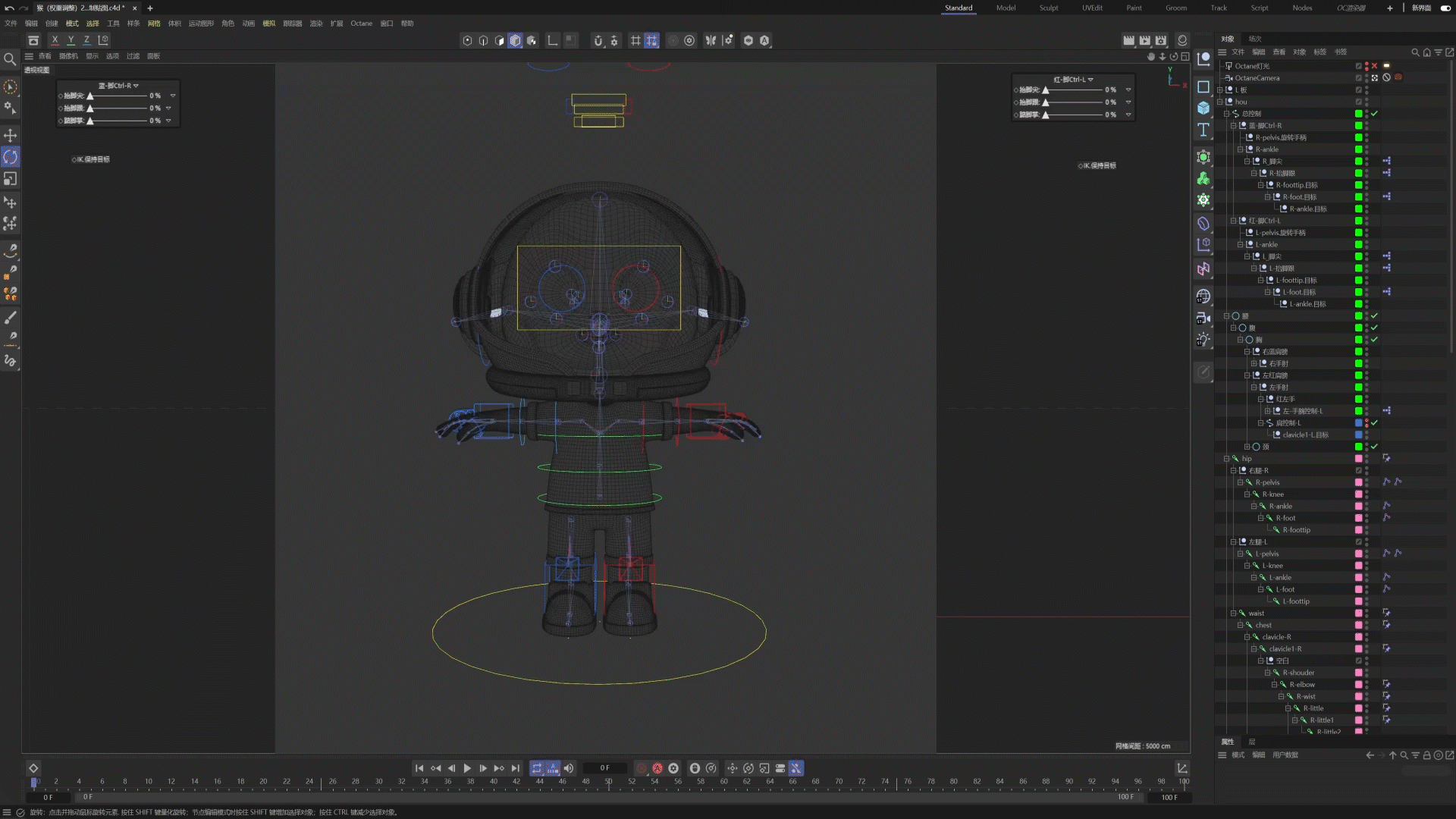Expand the L 板 tree node
The height and width of the screenshot is (819, 1456).
pos(1220,89)
